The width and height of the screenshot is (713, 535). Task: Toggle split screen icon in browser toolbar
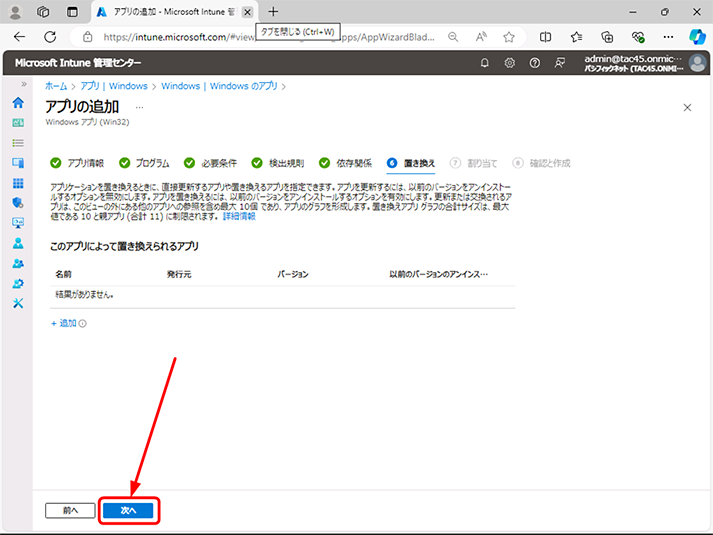pyautogui.click(x=545, y=37)
